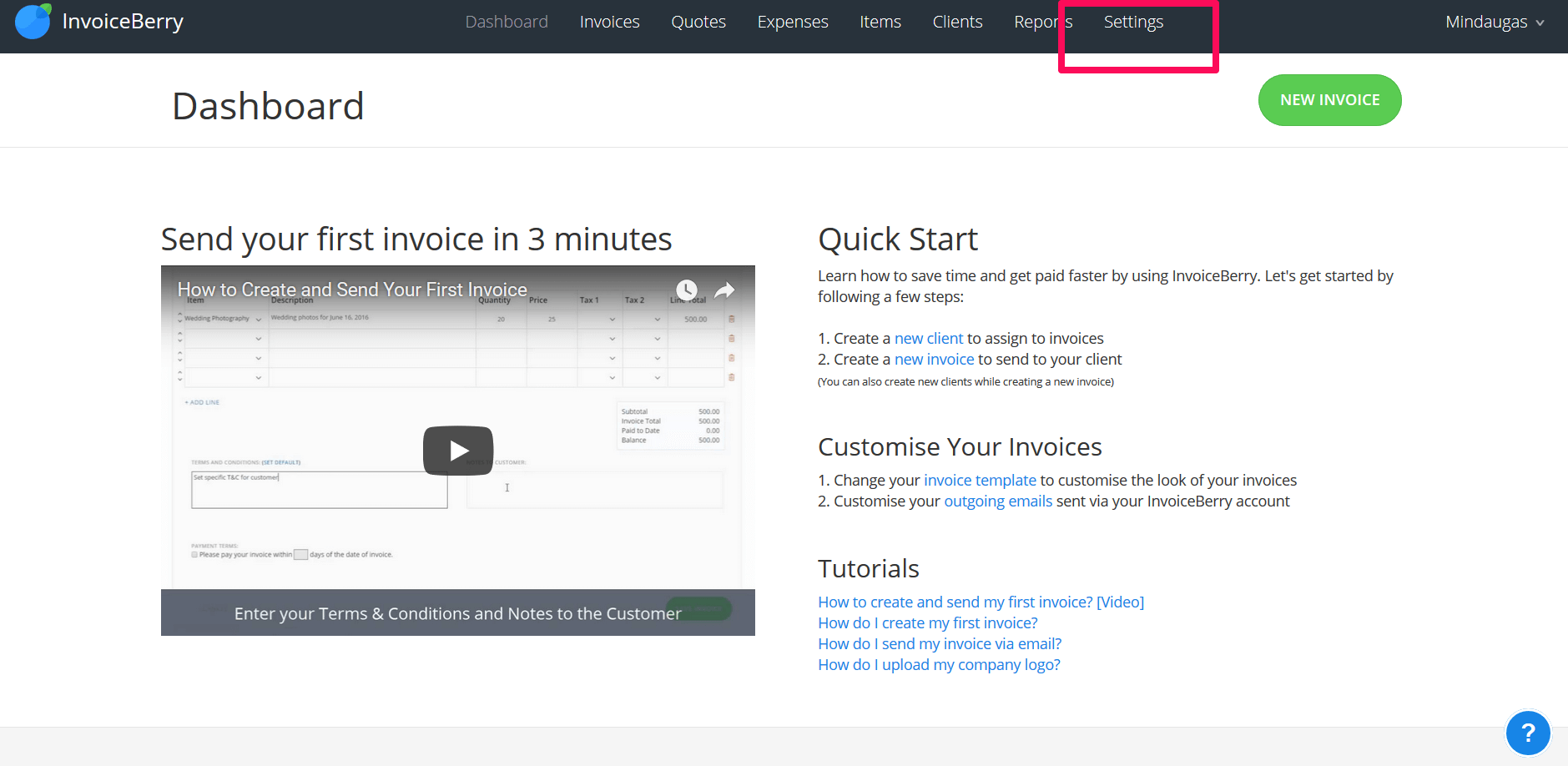Viewport: 1568px width, 766px height.
Task: Click the video Share arrow icon
Action: point(724,290)
